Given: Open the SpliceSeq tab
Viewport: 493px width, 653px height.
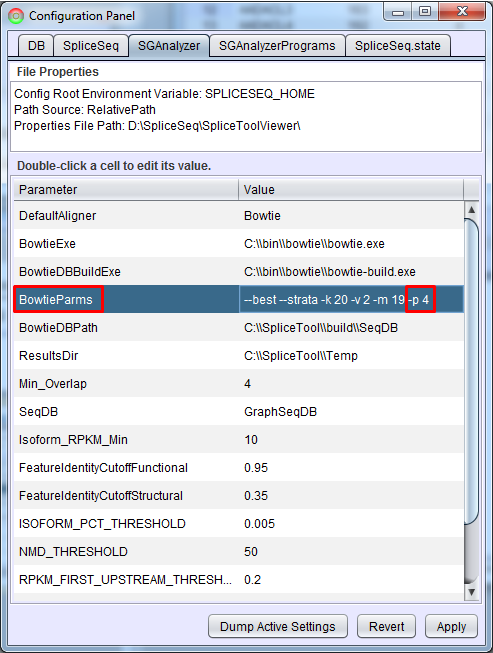Looking at the screenshot, I should click(x=91, y=45).
